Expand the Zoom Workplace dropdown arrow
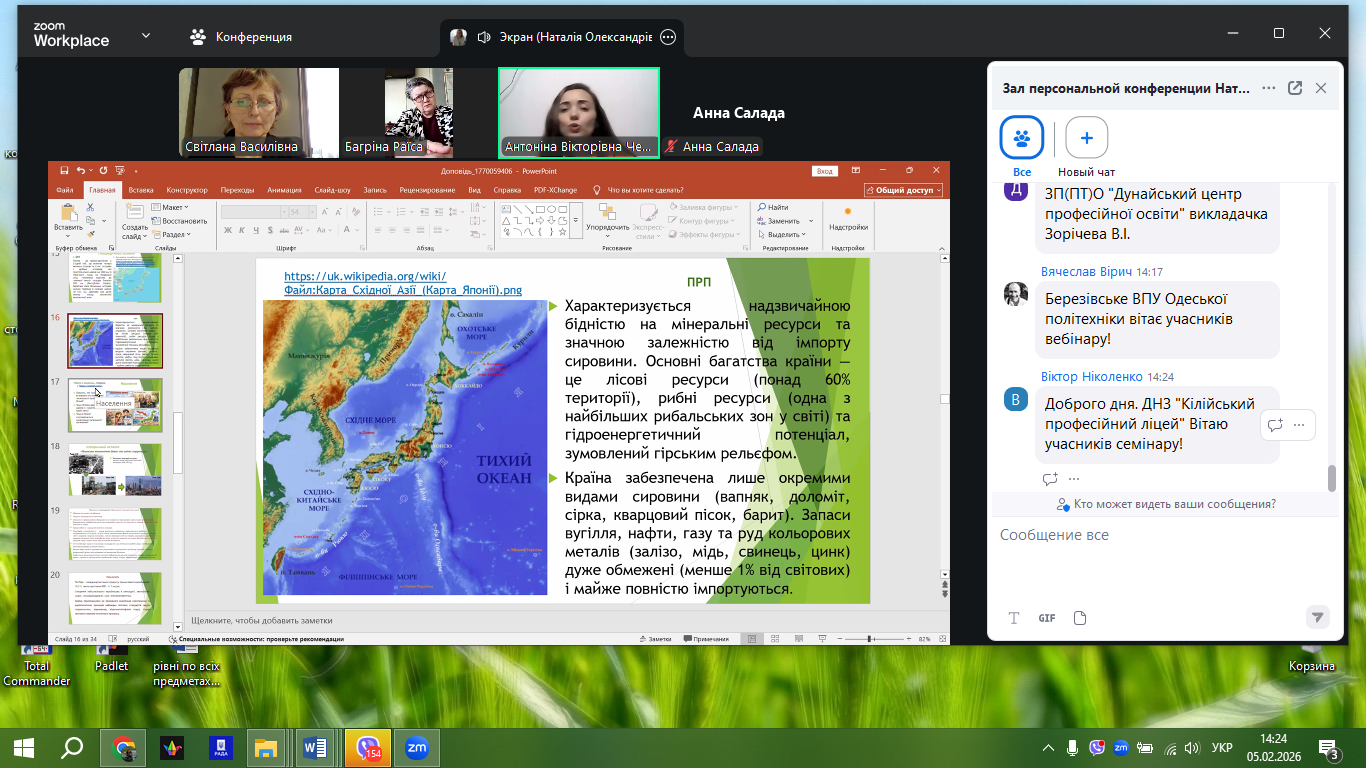Screen dimensions: 1366x768 pyautogui.click(x=146, y=36)
